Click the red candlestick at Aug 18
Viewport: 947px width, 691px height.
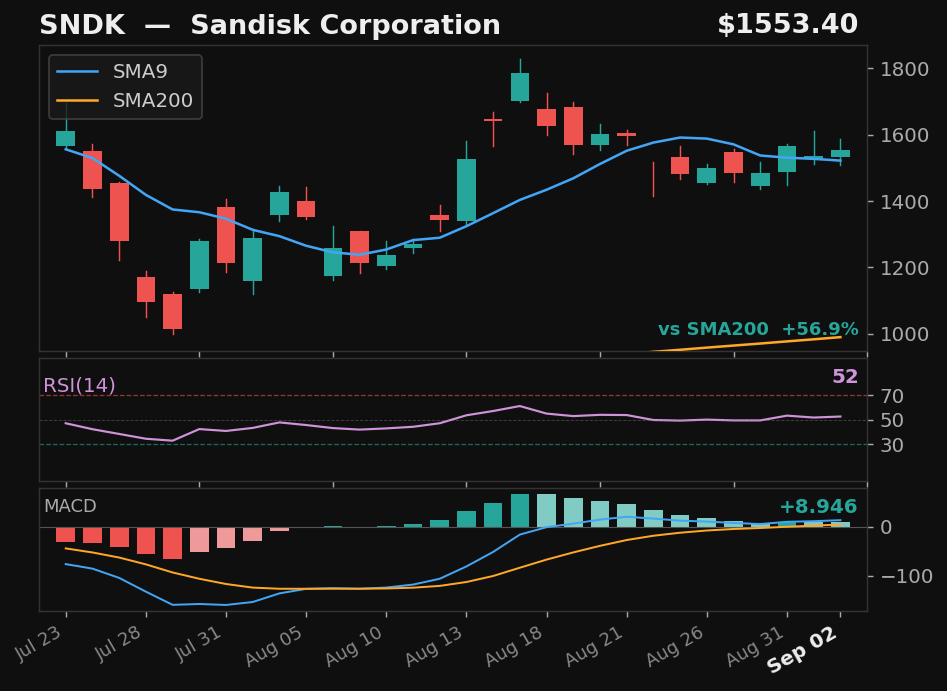click(x=547, y=117)
